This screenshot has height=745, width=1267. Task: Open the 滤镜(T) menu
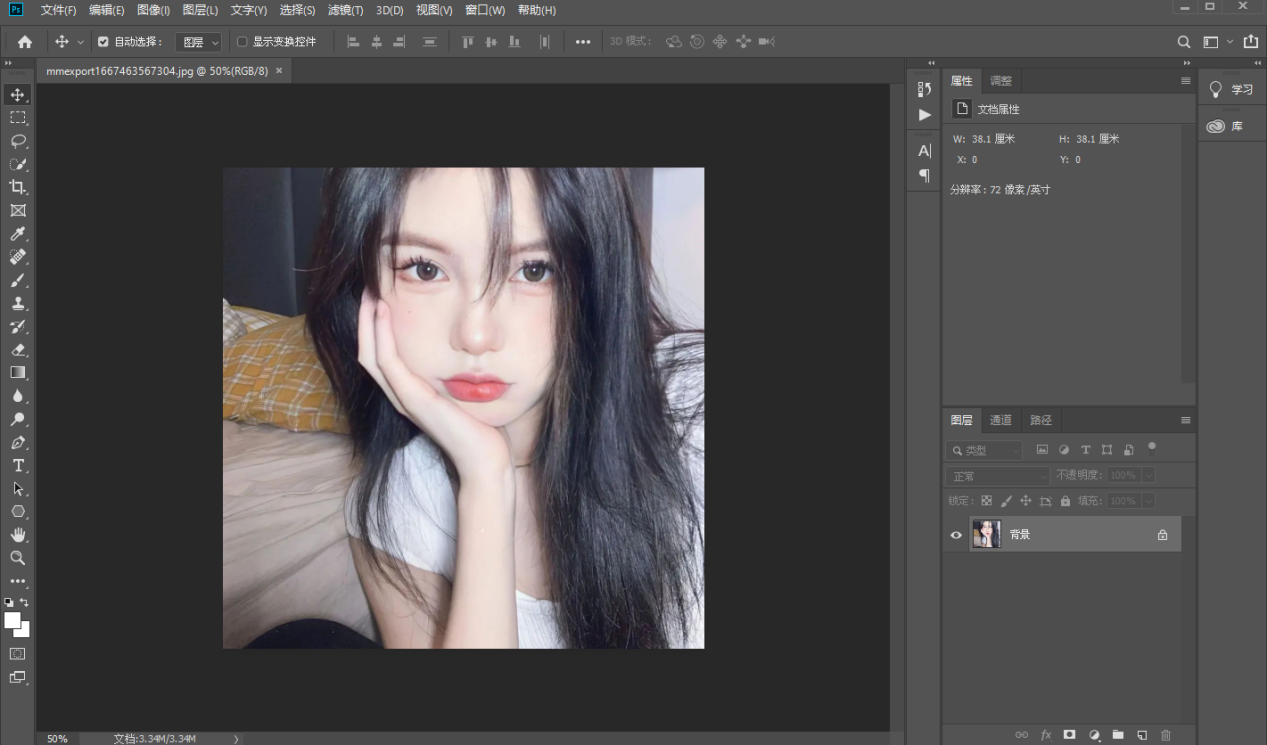click(346, 10)
